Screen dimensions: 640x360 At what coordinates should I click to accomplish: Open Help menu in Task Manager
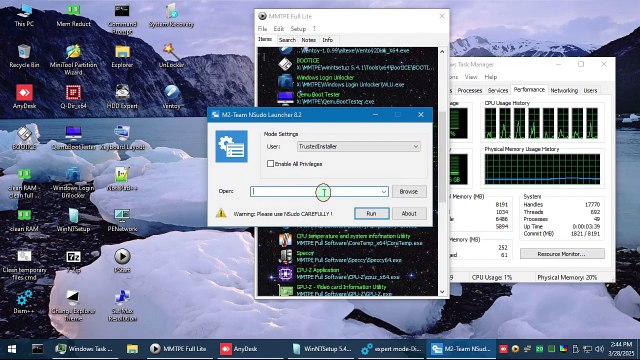pyautogui.click(x=491, y=77)
